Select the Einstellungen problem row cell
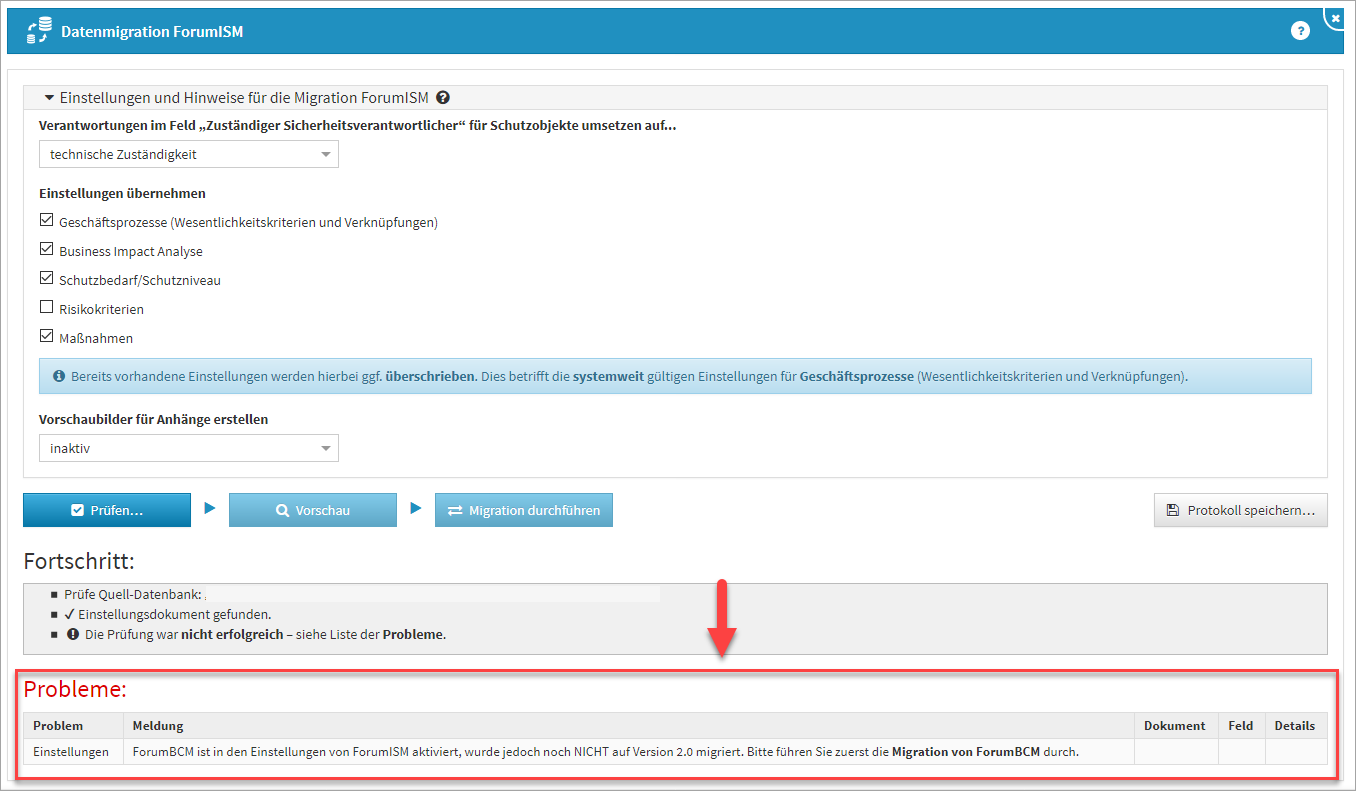Image resolution: width=1356 pixels, height=791 pixels. (73, 752)
